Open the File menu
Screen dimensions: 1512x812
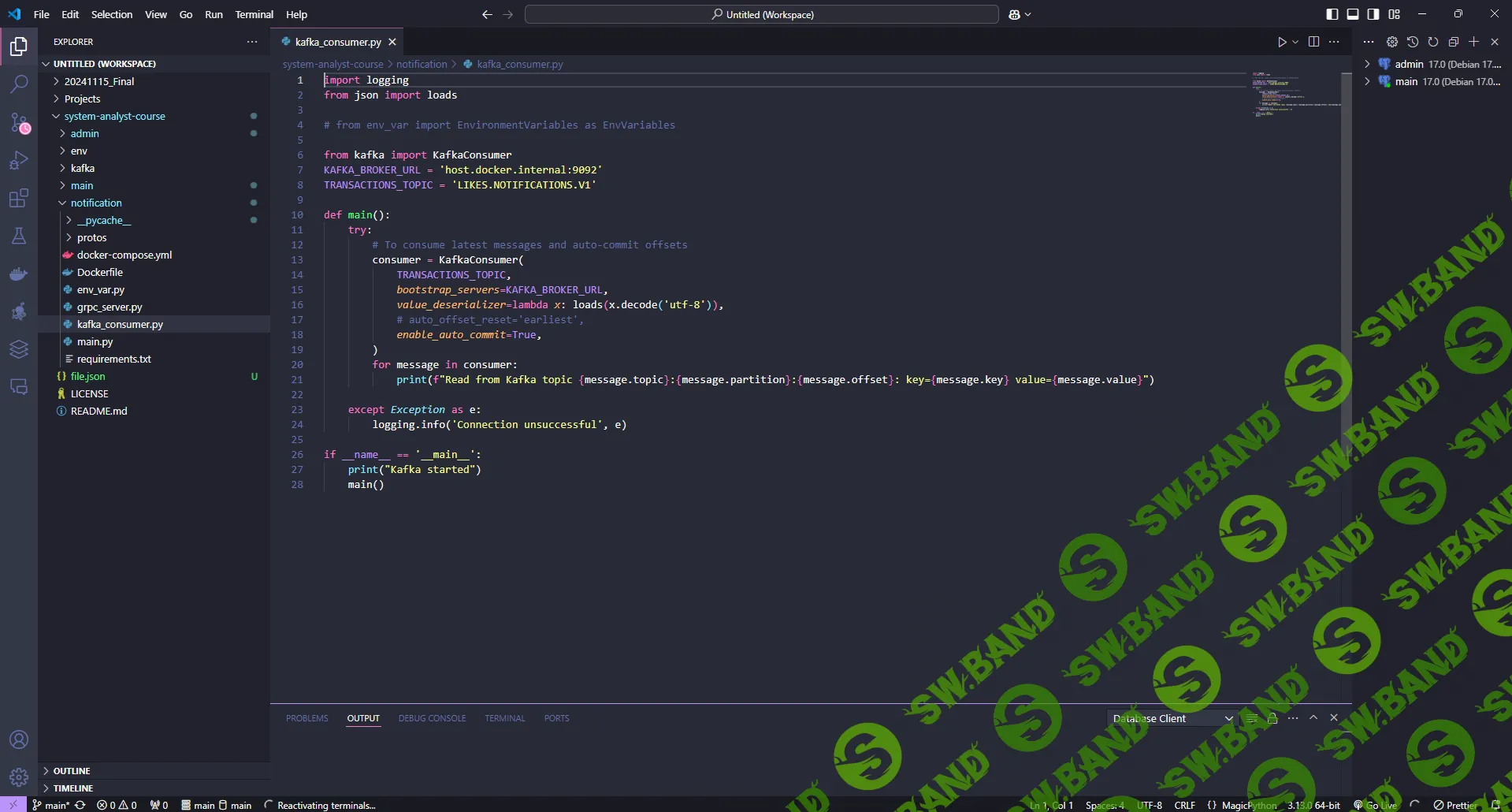[42, 14]
